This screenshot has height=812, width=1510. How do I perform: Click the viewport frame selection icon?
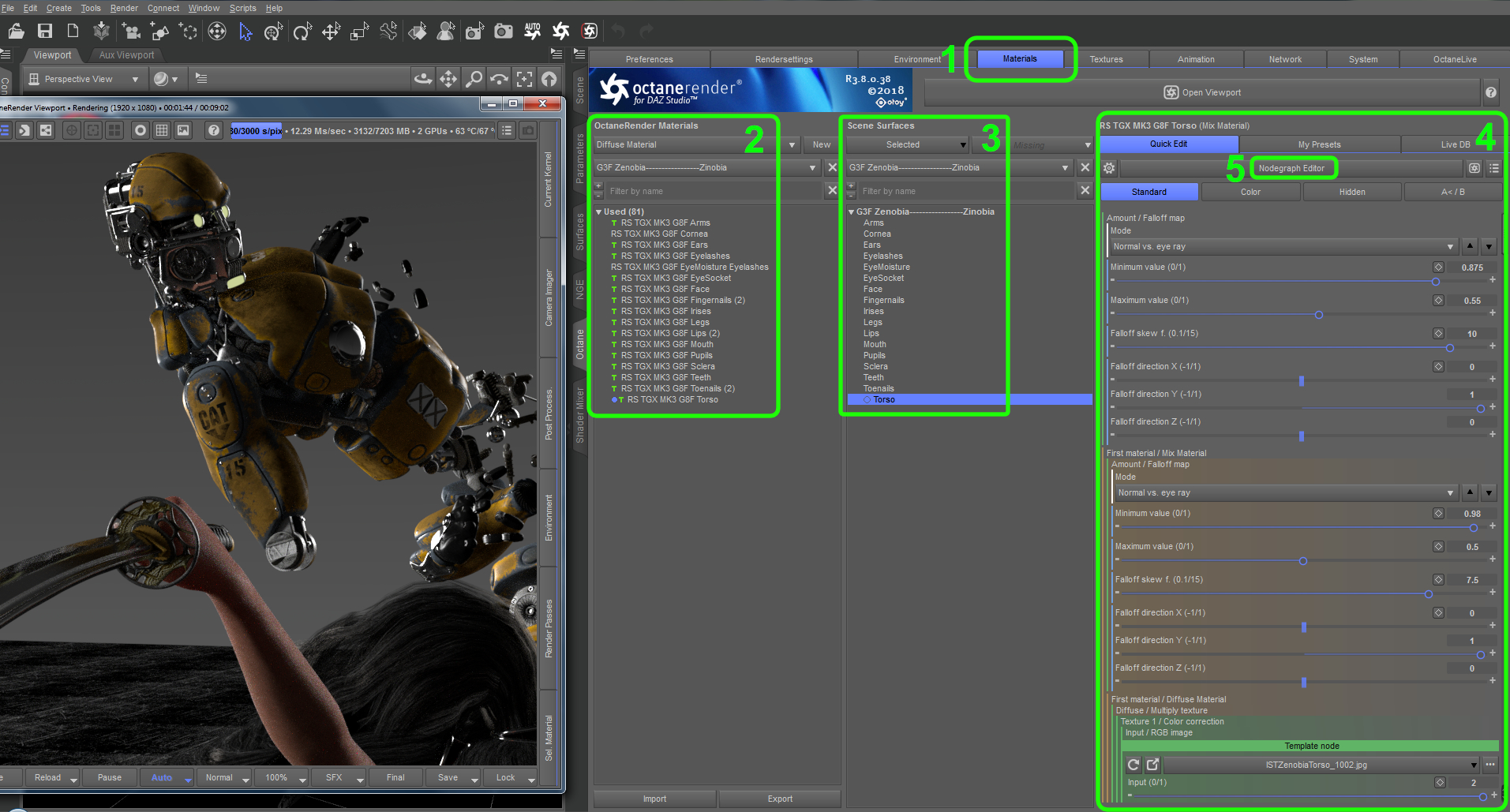[x=524, y=79]
